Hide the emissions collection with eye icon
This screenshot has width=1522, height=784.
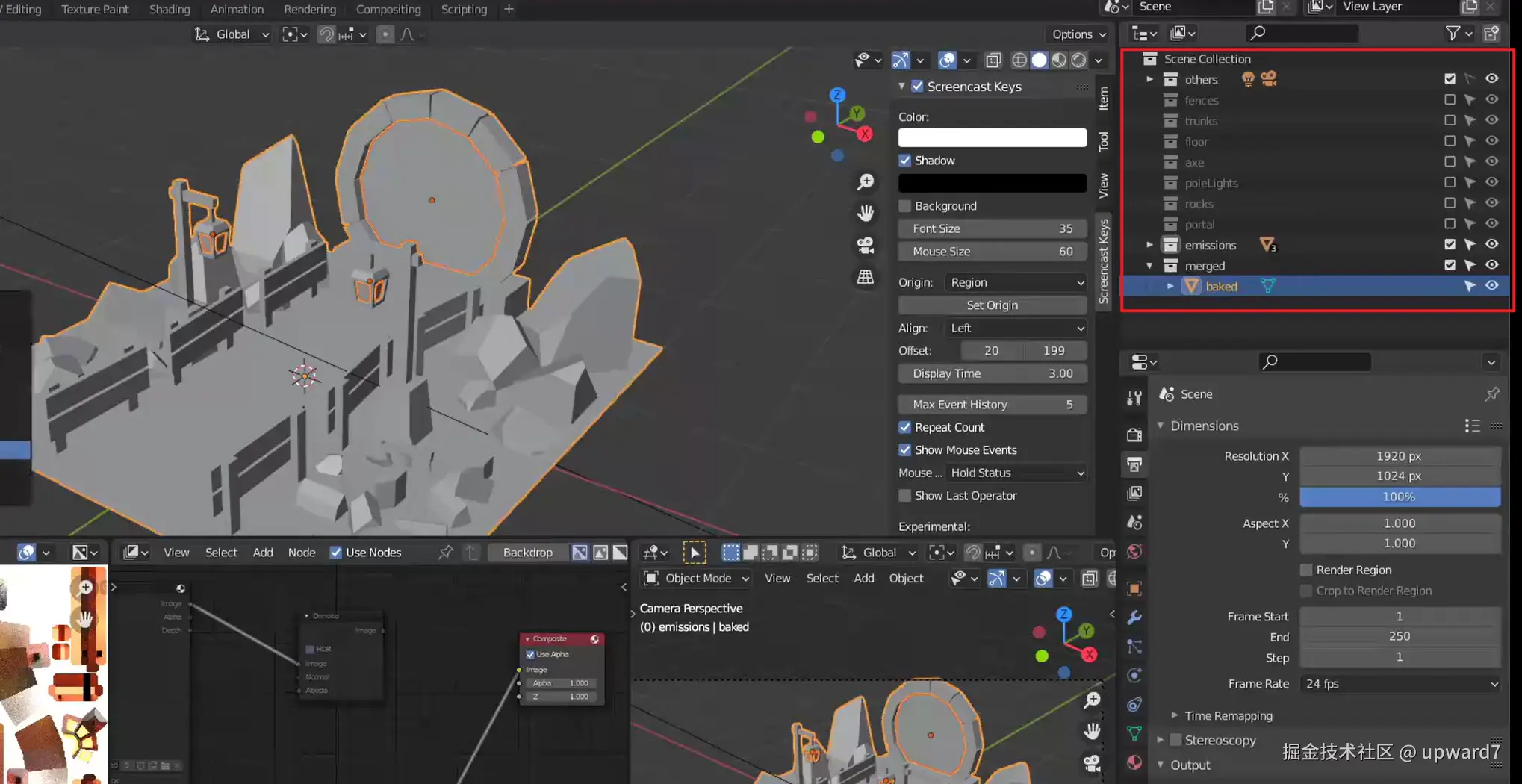(x=1491, y=244)
